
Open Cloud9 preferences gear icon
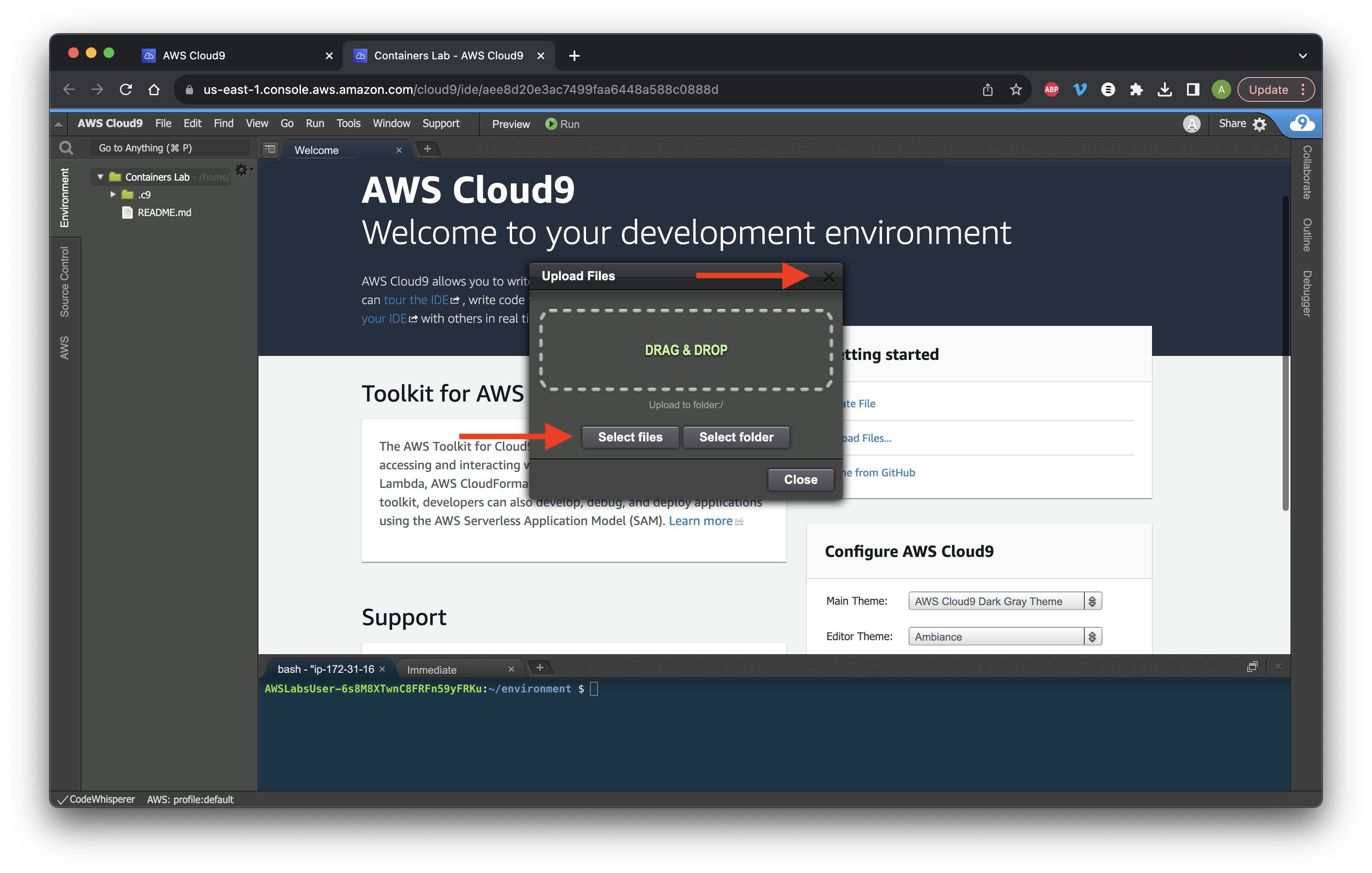1260,124
